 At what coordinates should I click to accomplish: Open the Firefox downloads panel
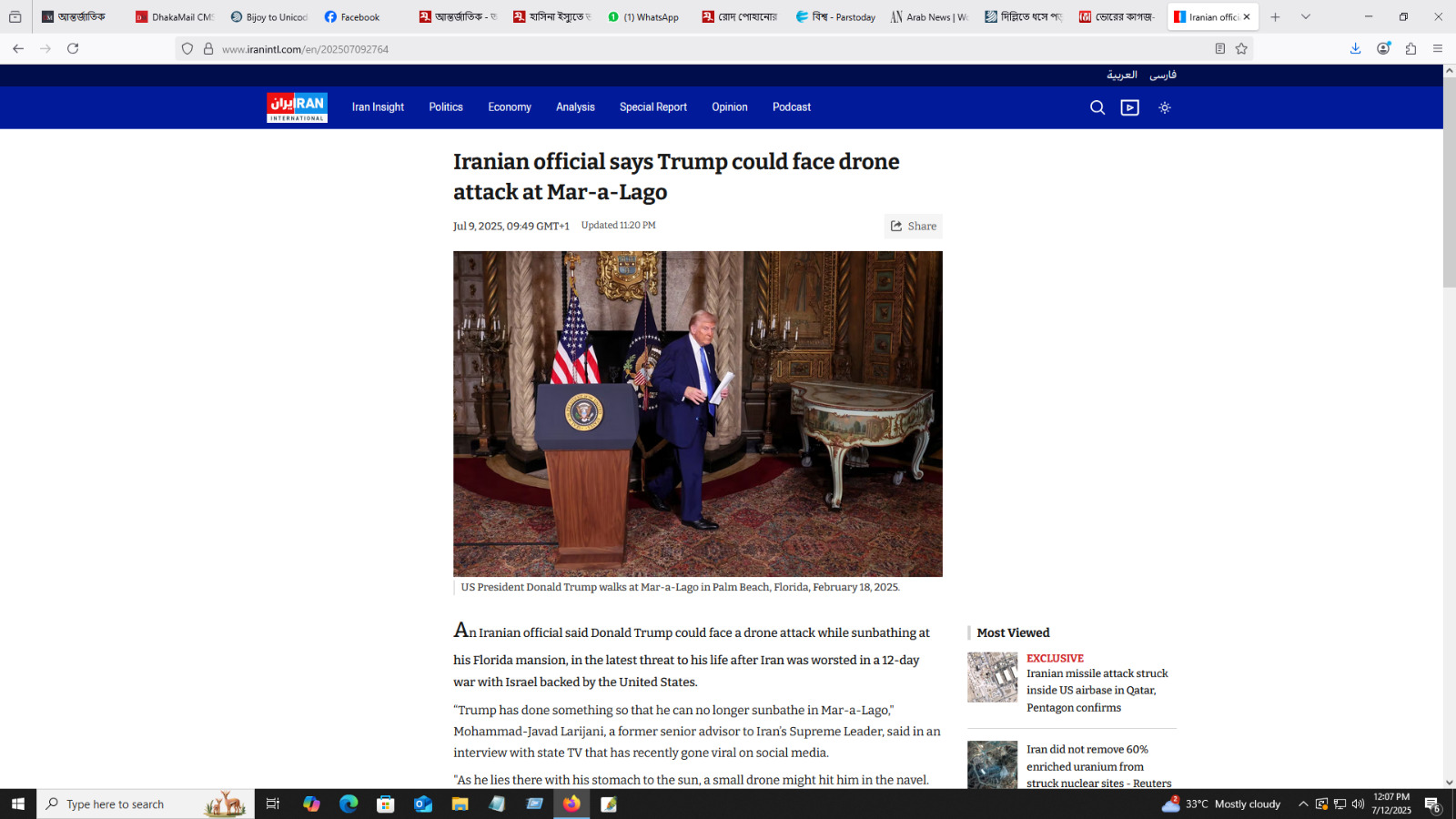click(x=1355, y=49)
